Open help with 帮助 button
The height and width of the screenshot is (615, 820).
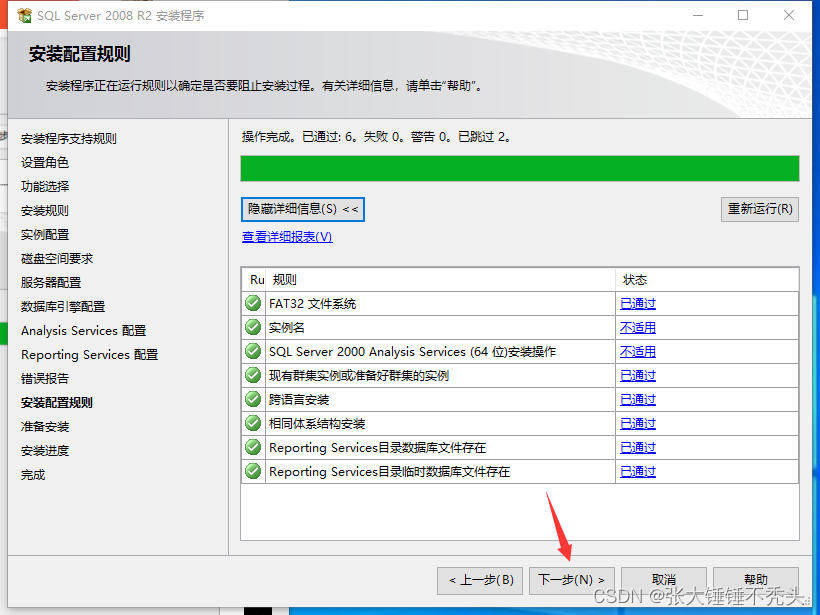tap(756, 580)
